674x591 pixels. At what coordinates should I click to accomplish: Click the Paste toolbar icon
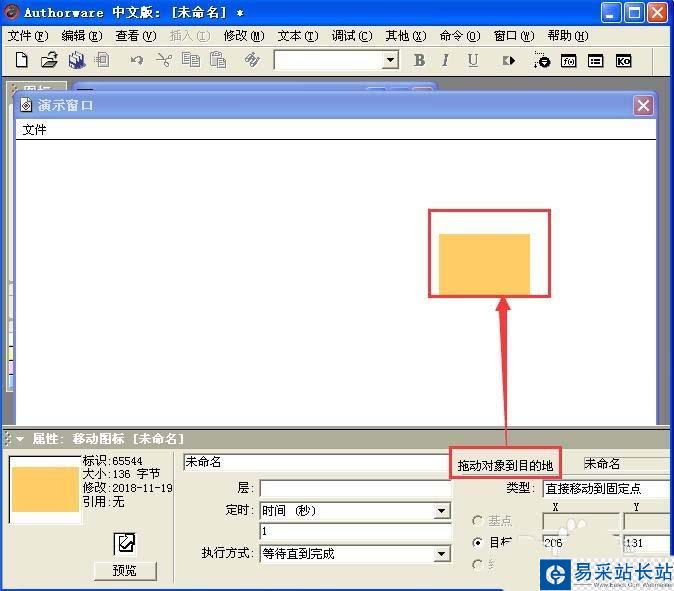coord(218,60)
